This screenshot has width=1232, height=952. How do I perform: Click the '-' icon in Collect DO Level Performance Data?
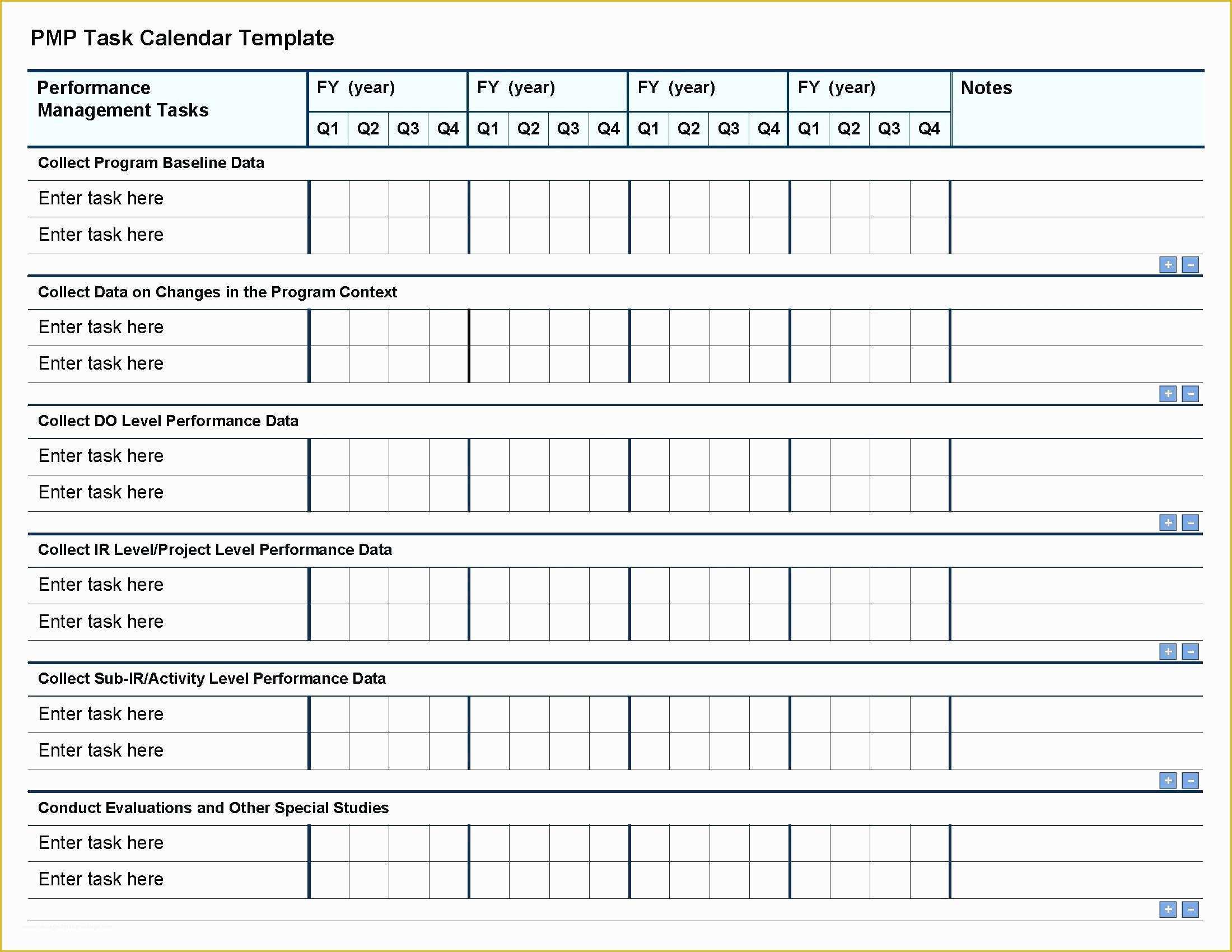[1193, 522]
